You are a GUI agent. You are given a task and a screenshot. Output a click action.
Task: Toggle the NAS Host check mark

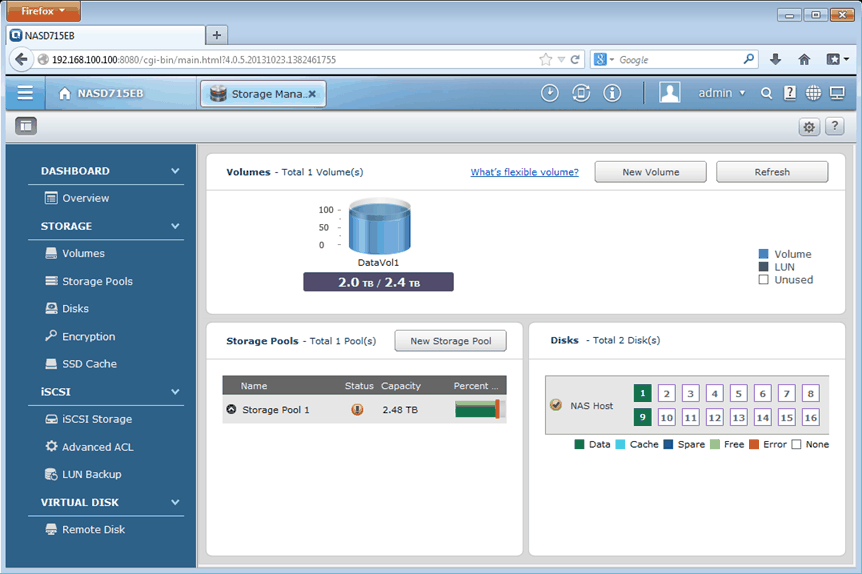(x=556, y=405)
